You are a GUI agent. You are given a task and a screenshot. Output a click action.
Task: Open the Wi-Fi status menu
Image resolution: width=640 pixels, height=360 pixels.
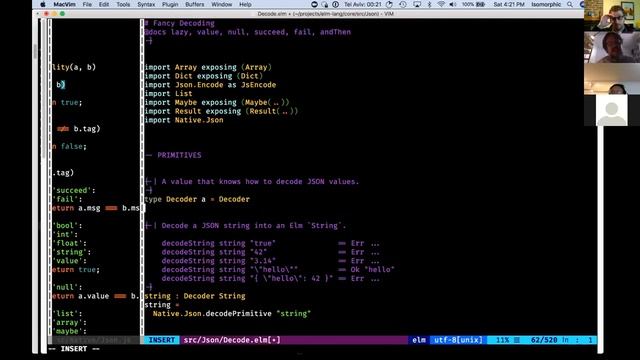coord(441,4)
